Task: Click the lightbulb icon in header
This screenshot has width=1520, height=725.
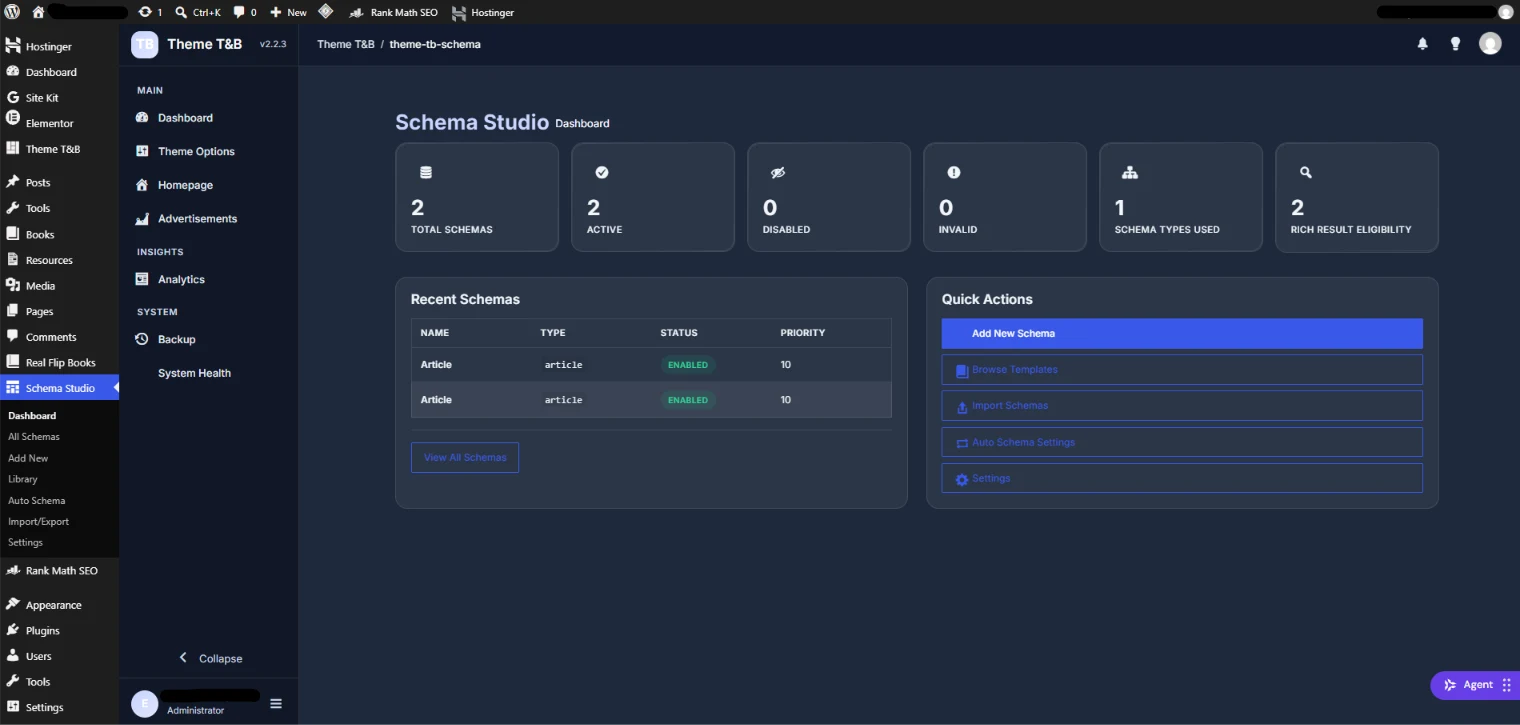Action: pos(1456,43)
